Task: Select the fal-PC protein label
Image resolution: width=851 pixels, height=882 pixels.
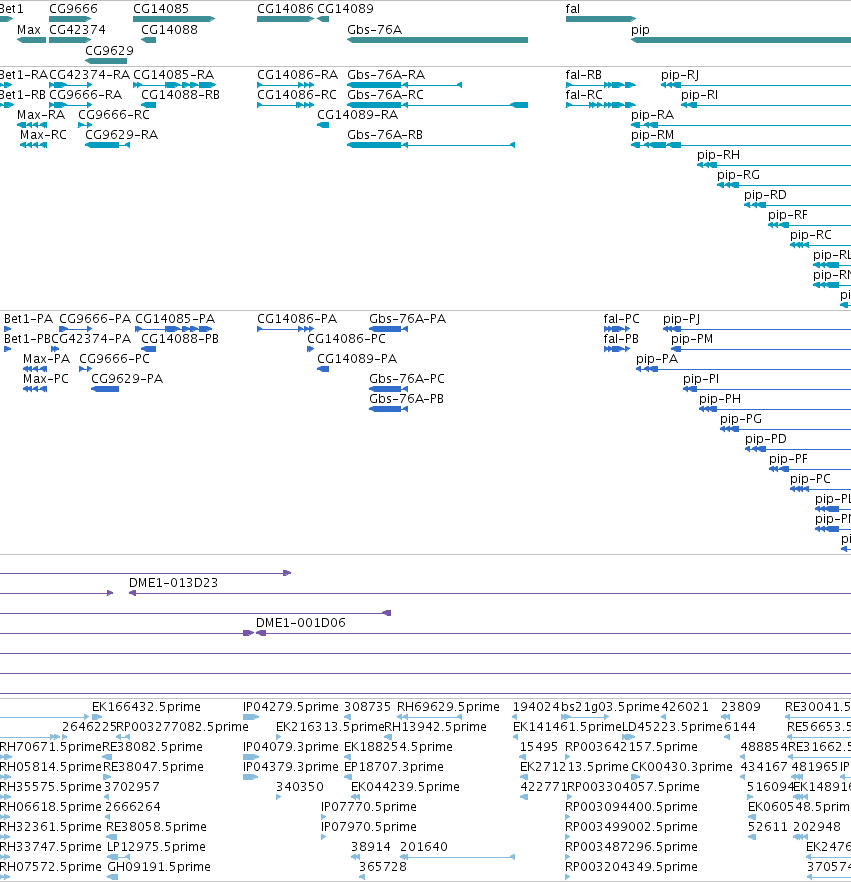Action: point(622,319)
